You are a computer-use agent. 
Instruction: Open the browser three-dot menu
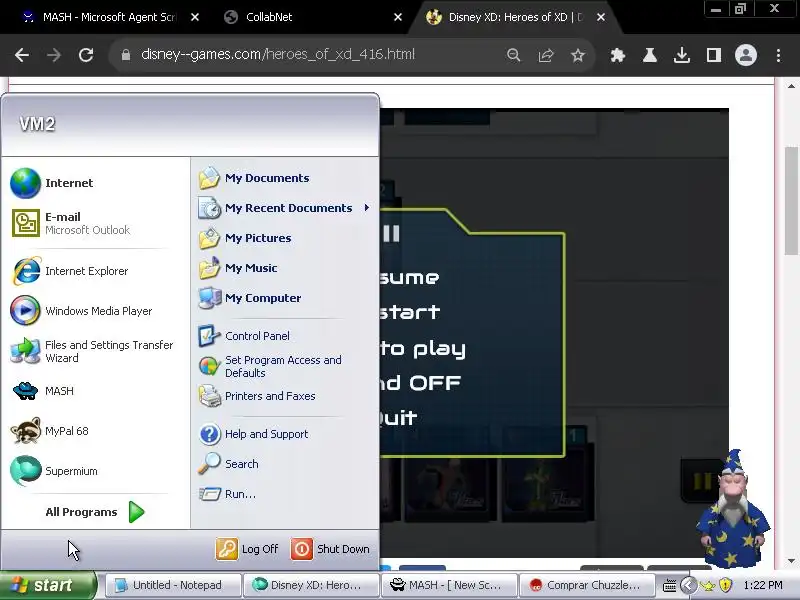[779, 55]
